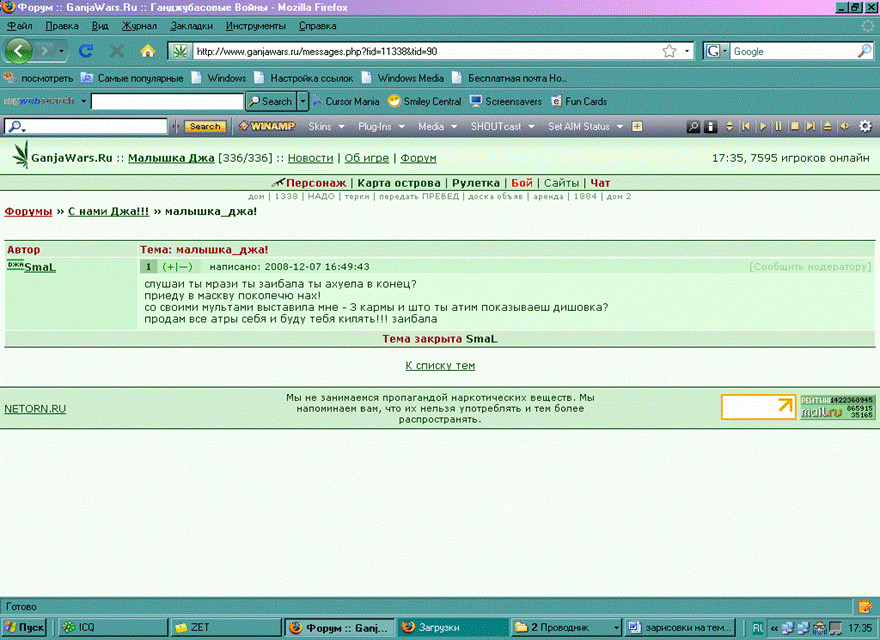
Task: Open the Файл menu
Action: pyautogui.click(x=20, y=26)
